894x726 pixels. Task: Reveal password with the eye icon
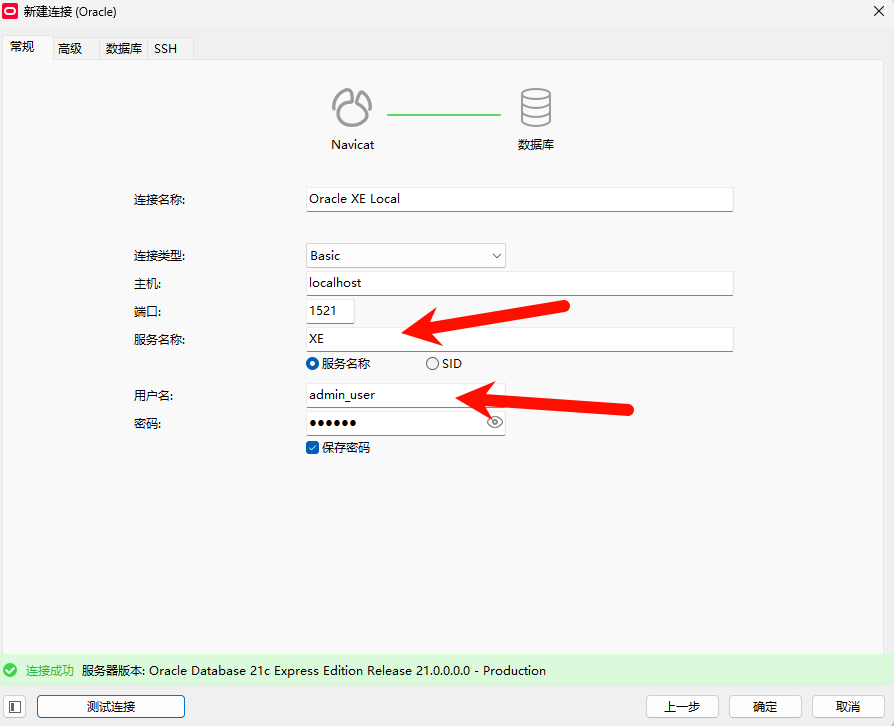(x=494, y=422)
